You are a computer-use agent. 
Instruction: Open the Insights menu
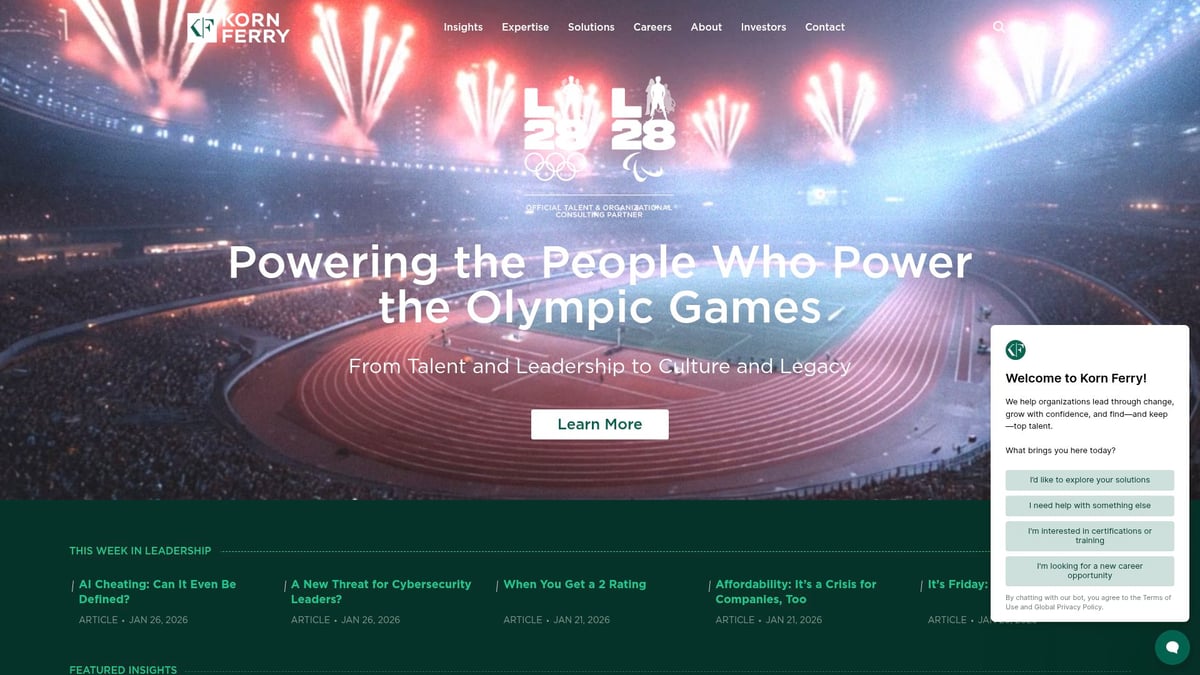click(x=463, y=27)
